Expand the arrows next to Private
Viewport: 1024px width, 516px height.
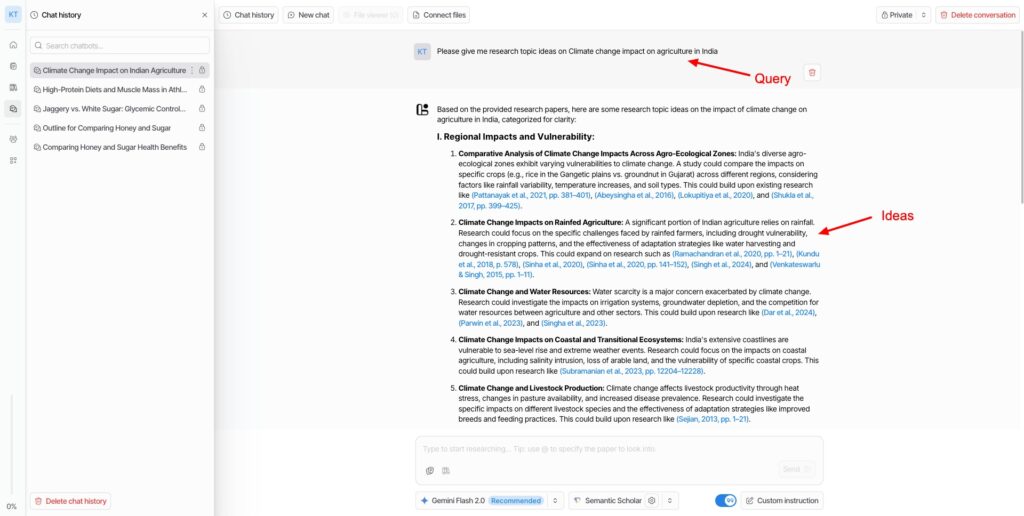click(923, 15)
